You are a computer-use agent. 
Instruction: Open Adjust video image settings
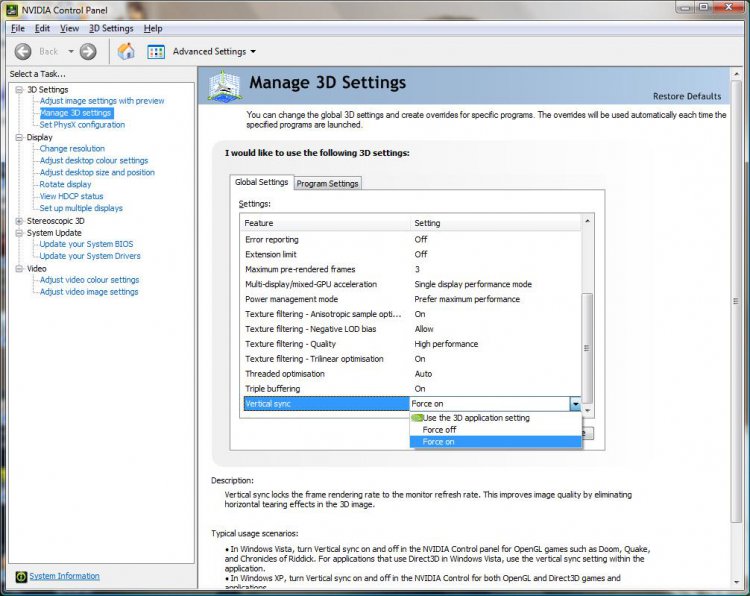coord(89,292)
